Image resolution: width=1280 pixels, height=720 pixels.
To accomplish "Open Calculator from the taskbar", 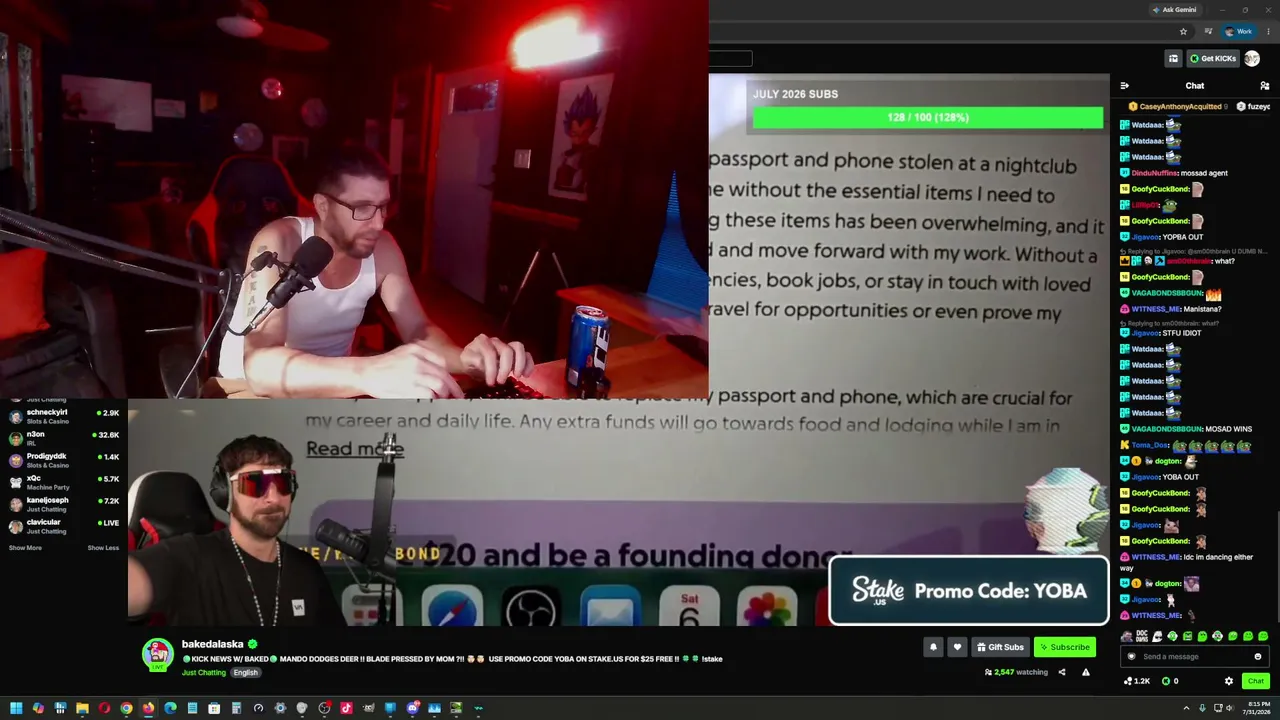I will [236, 709].
